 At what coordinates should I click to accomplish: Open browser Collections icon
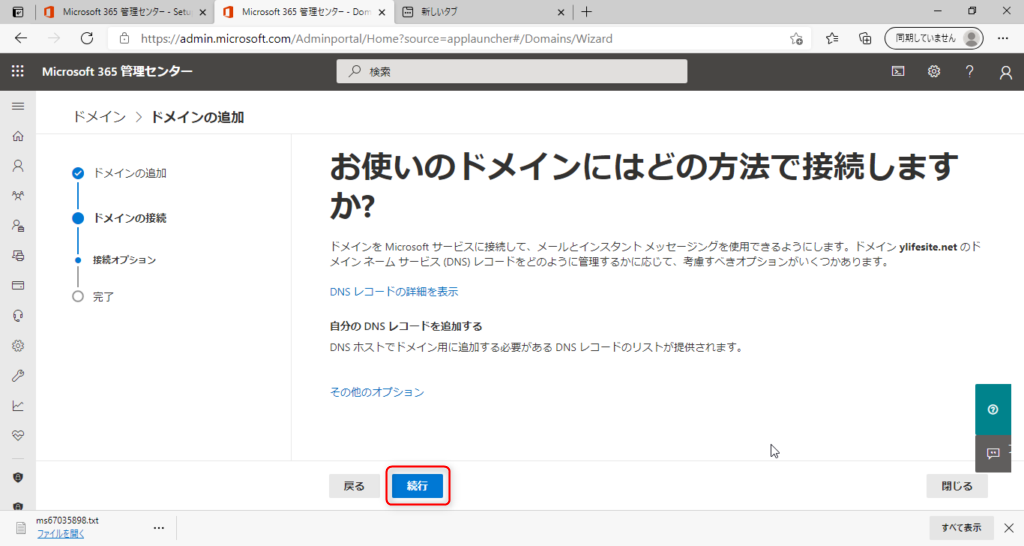tap(865, 39)
